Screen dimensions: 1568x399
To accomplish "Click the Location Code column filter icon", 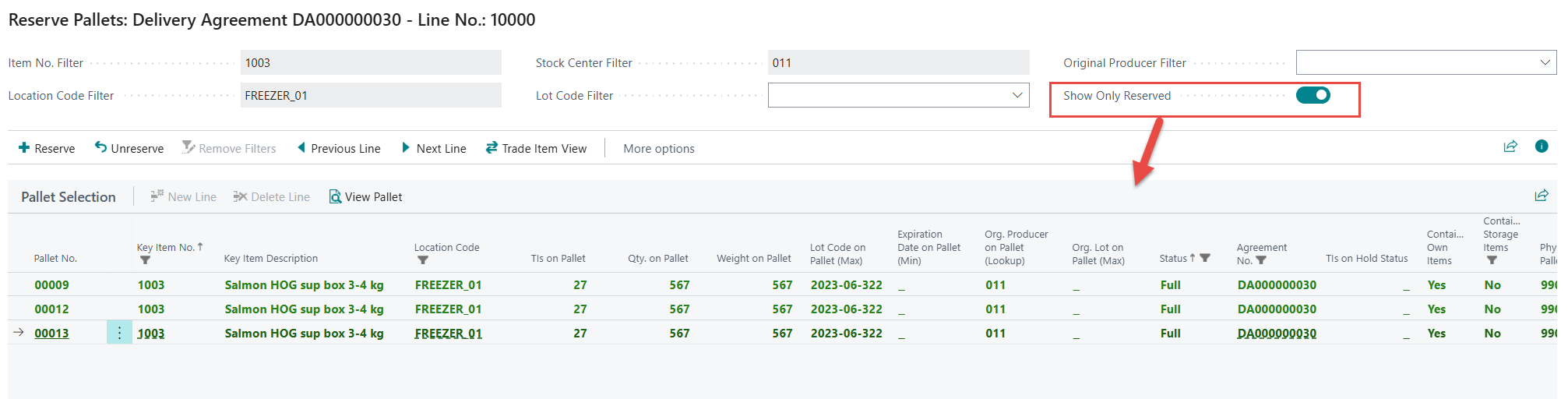I will 422,260.
